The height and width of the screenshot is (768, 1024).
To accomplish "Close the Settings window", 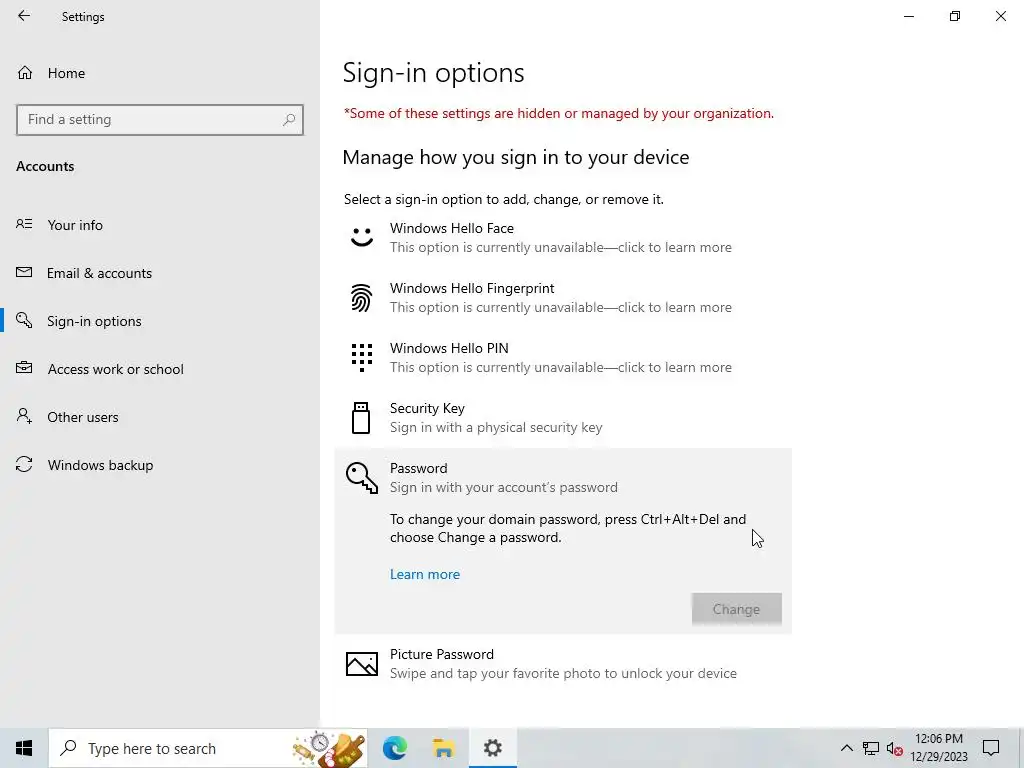I will [1000, 16].
